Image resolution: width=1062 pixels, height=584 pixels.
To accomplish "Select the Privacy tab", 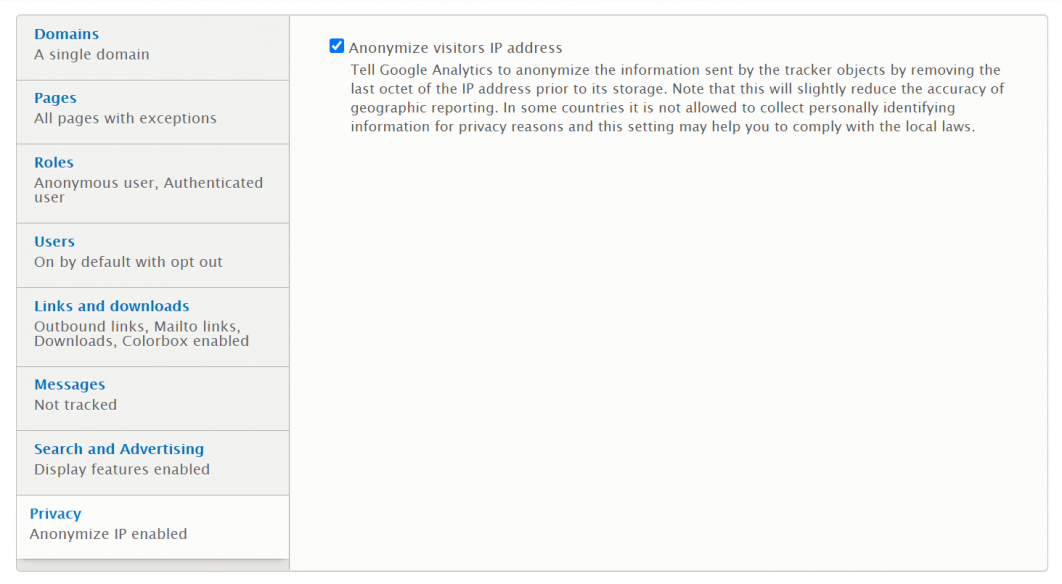I will click(x=55, y=514).
